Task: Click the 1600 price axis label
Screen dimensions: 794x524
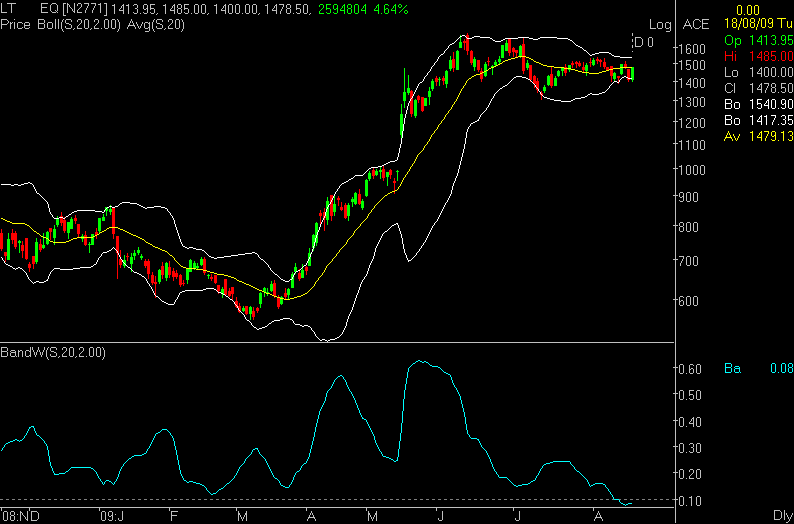Action: coord(693,49)
